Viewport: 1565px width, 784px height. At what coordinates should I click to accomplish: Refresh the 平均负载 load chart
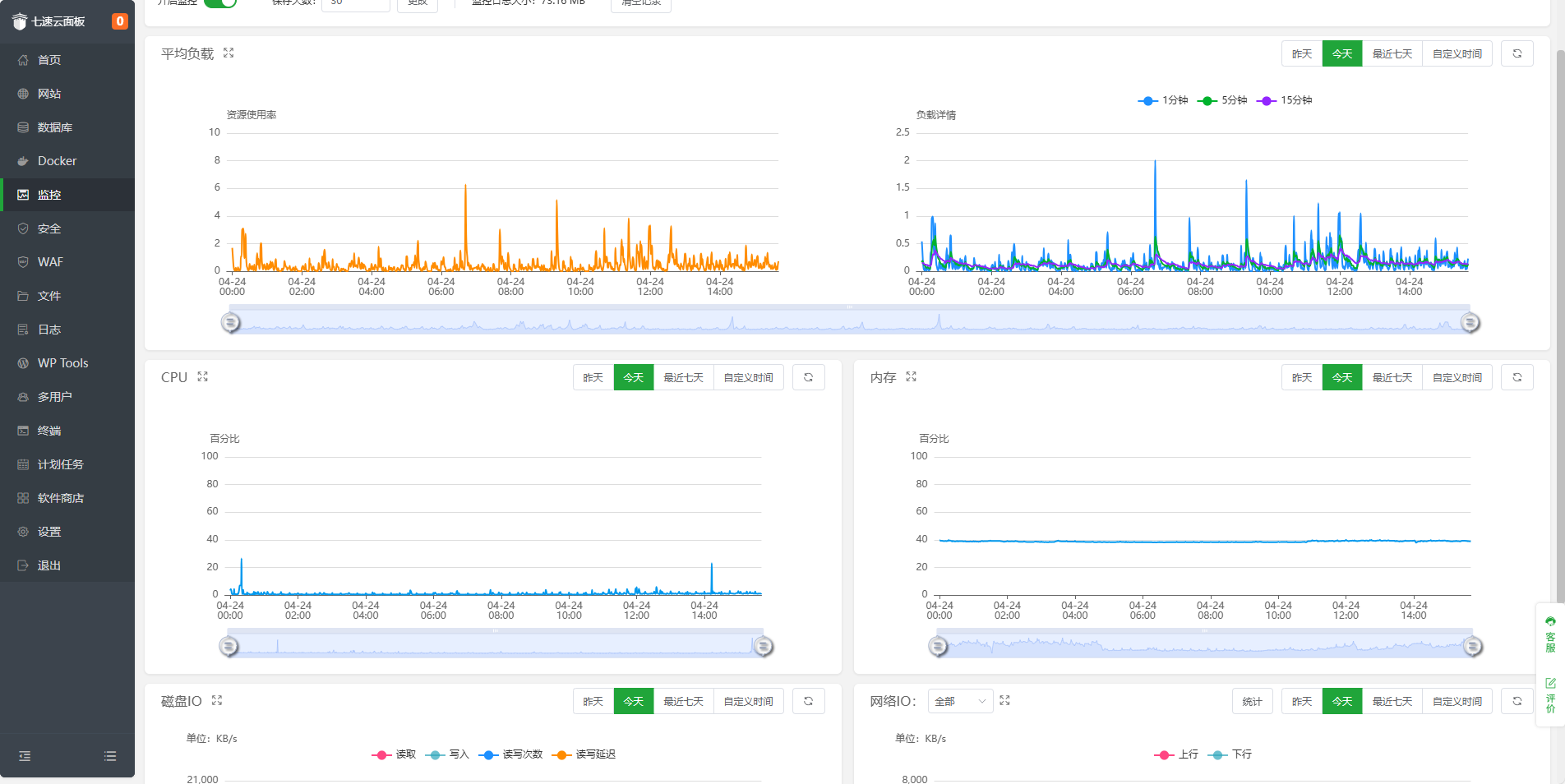[1517, 53]
